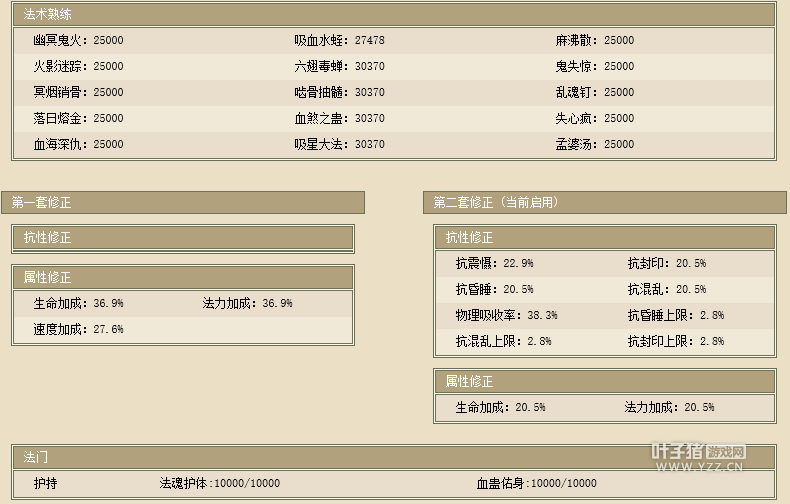
Task: Click the 护持 label in 法门
Action: click(x=45, y=483)
